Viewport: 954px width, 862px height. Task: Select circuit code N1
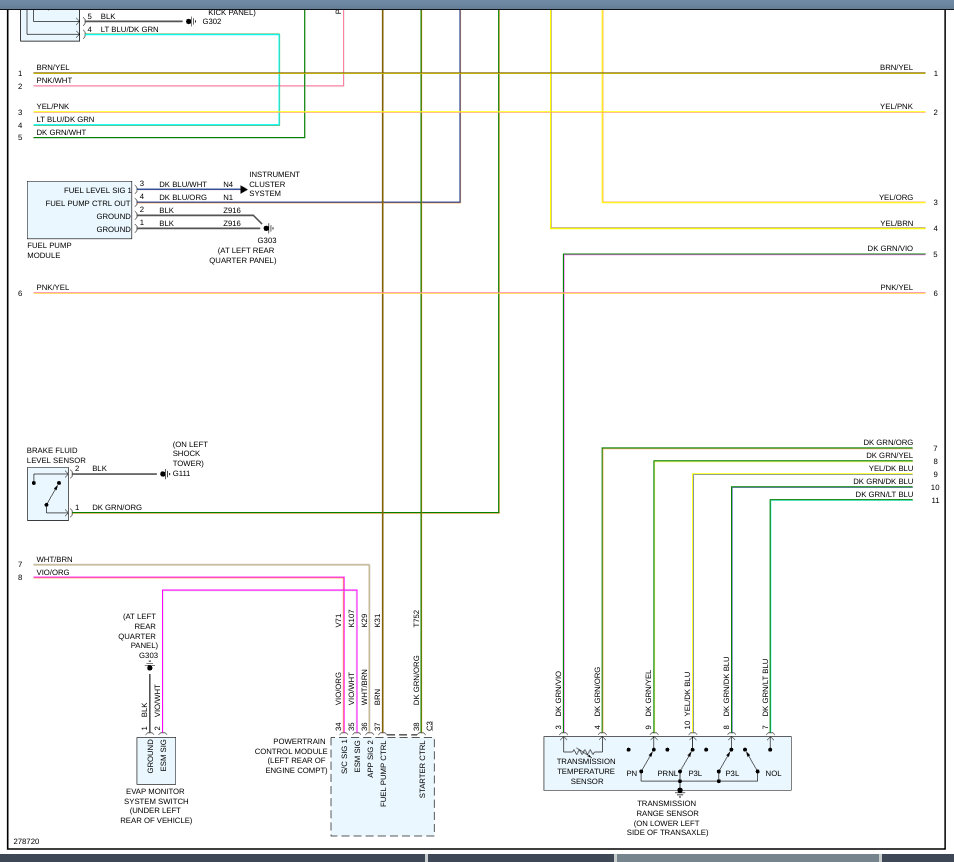coord(228,197)
